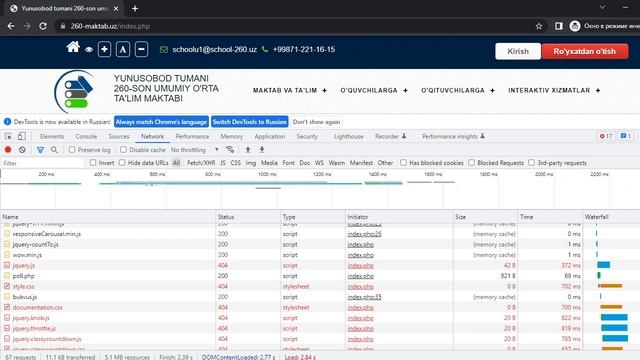Select the inspect element picker icon
This screenshot has height=360, width=640.
point(8,136)
